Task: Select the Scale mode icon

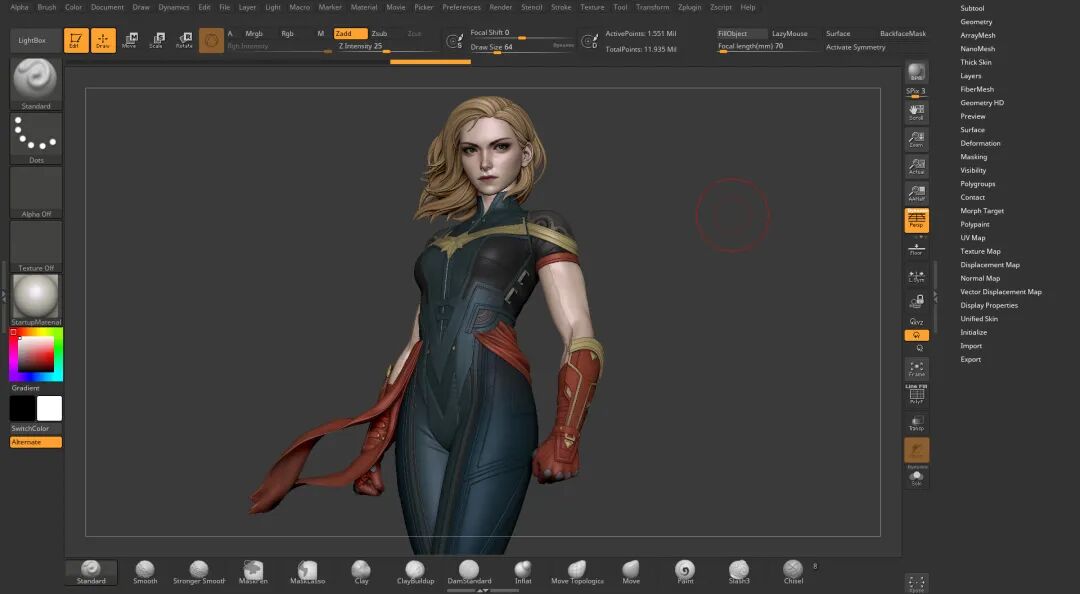Action: [x=156, y=40]
